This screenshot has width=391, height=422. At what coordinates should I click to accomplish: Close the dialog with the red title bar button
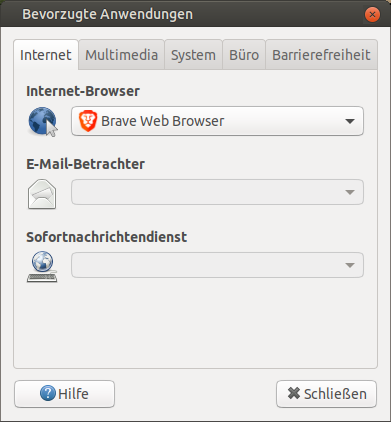coord(372,15)
